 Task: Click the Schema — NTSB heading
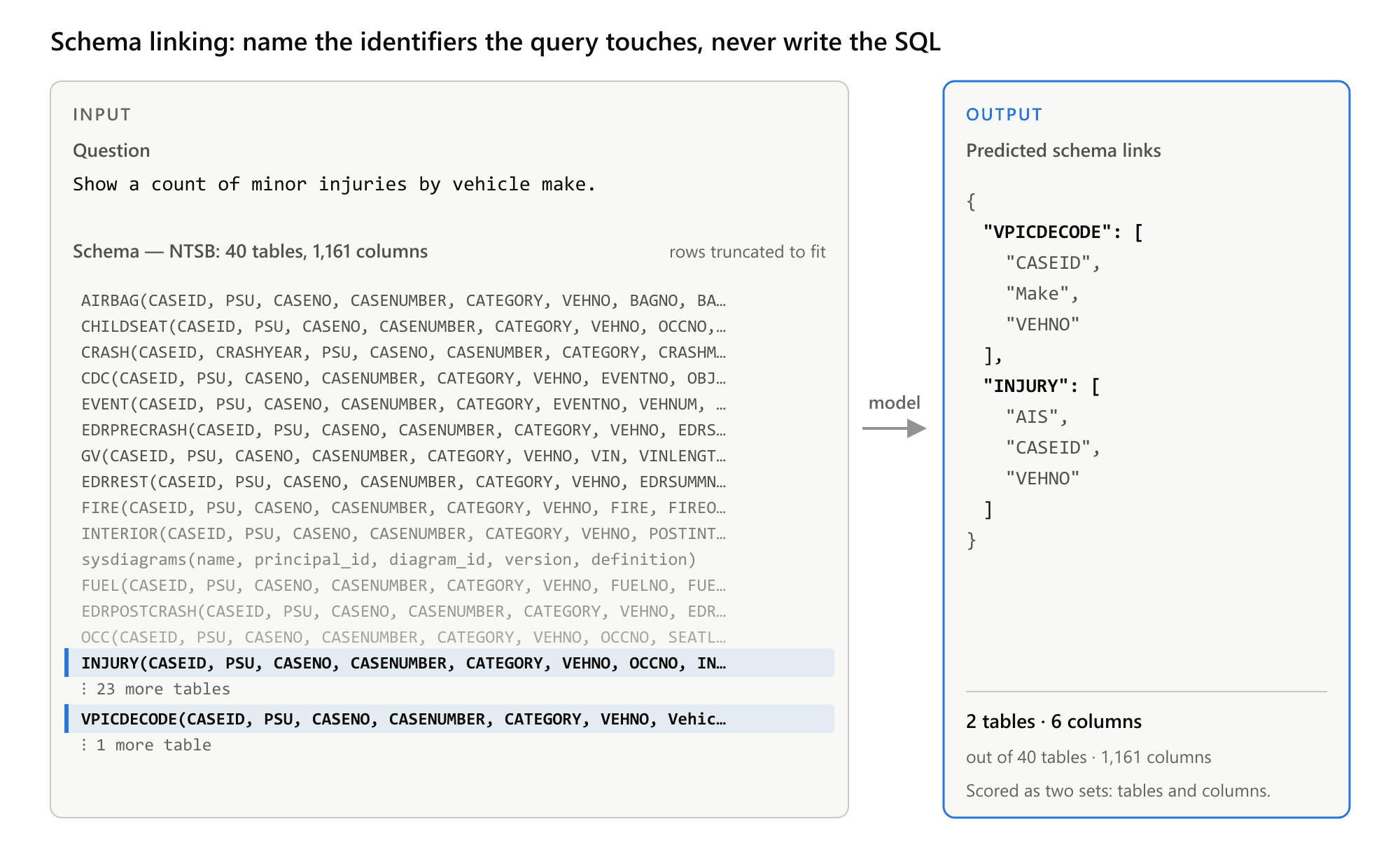(250, 251)
